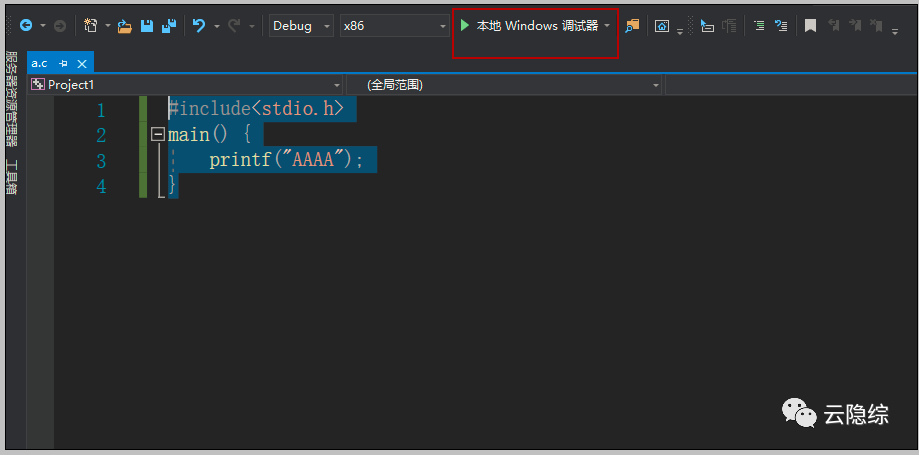Comment out the selected lines
Viewport: 919px width, 455px height.
coord(759,26)
